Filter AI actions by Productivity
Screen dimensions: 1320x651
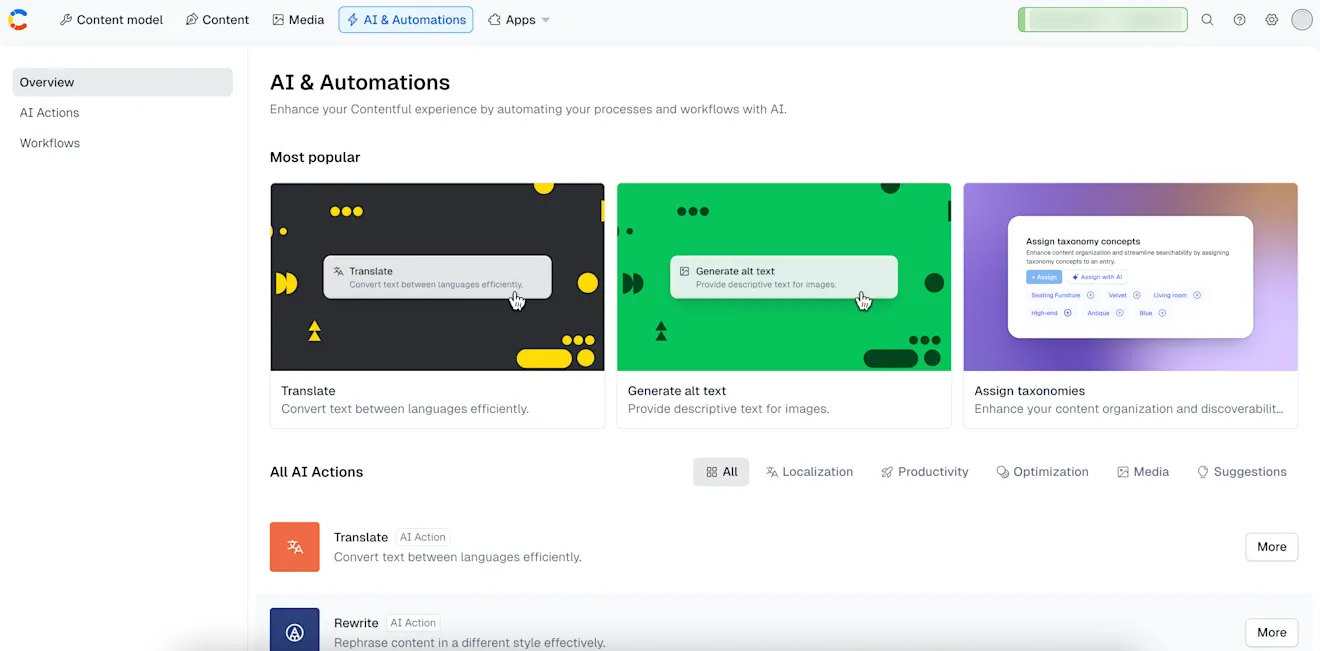coord(924,472)
